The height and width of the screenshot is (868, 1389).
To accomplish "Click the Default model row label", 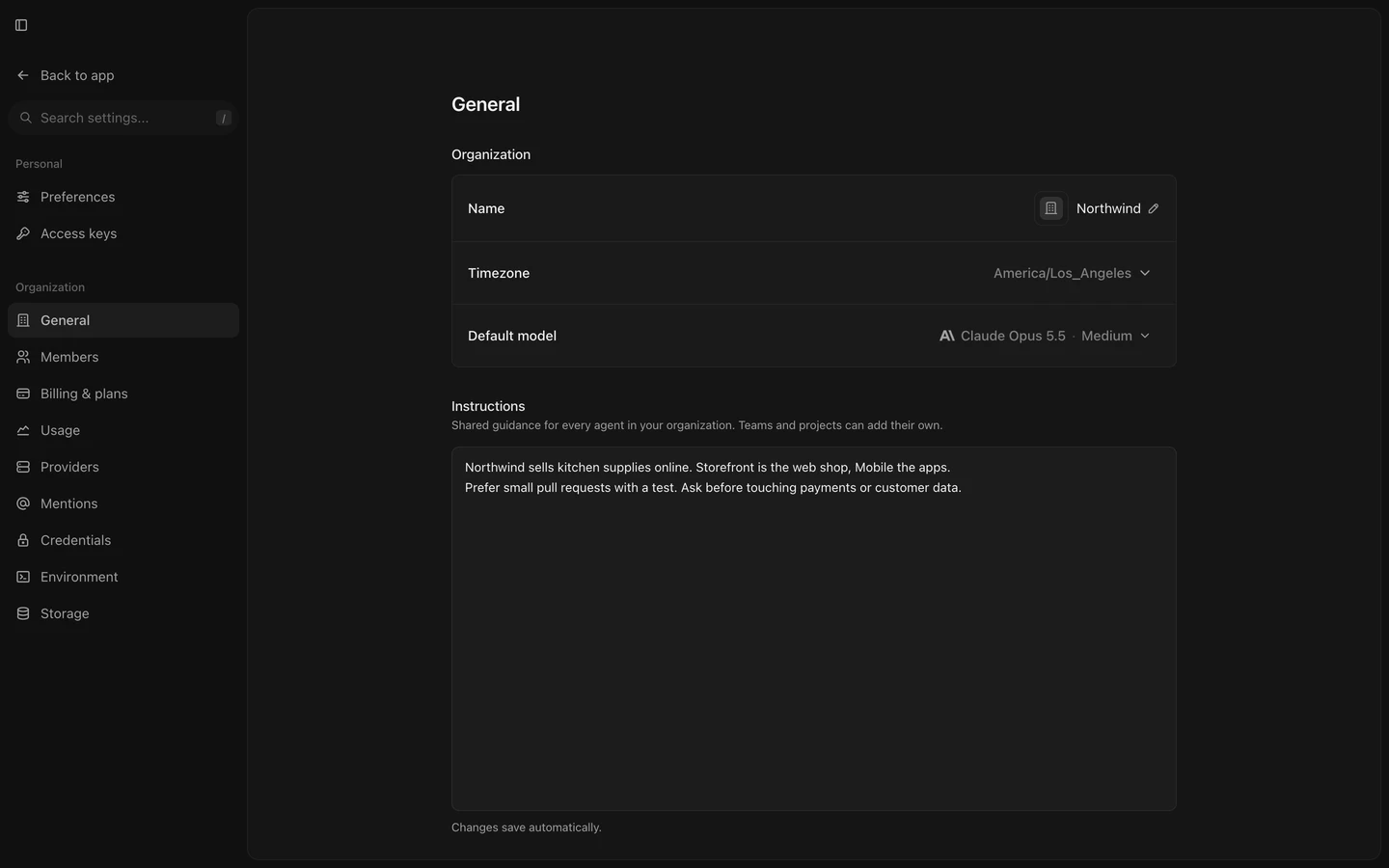I will click(x=512, y=336).
